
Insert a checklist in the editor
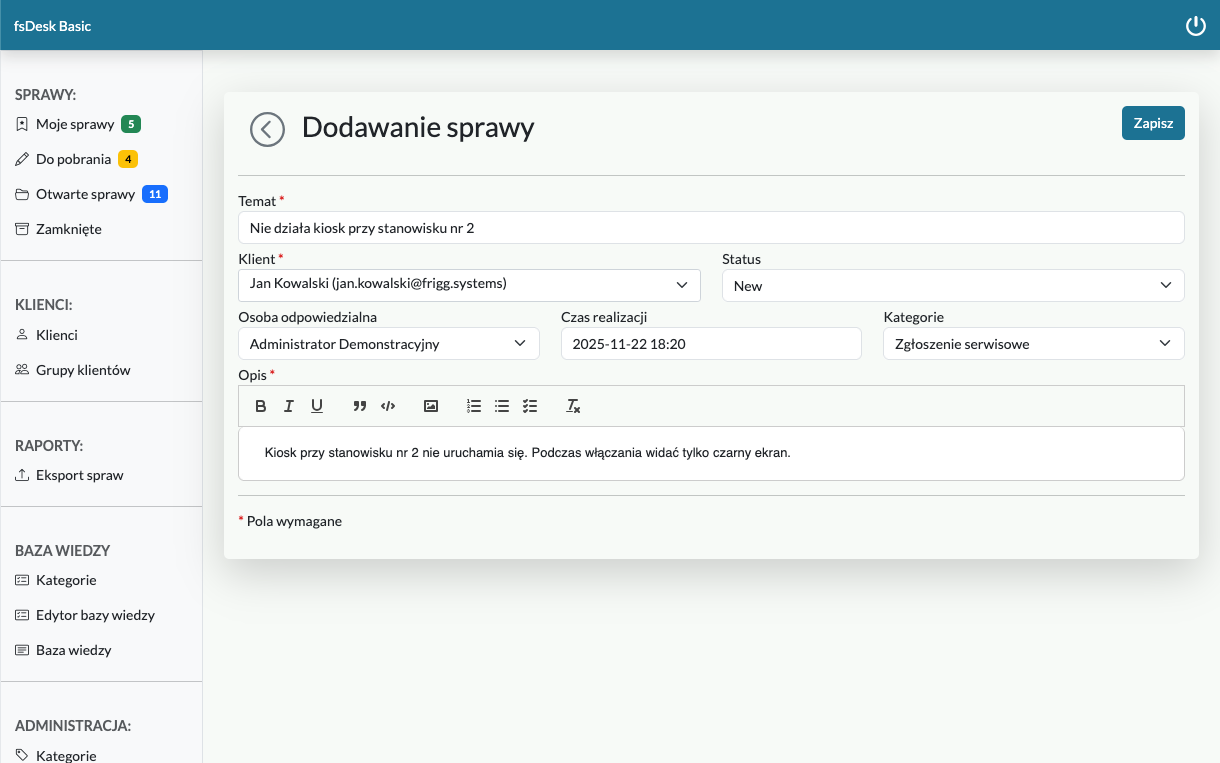tap(530, 406)
